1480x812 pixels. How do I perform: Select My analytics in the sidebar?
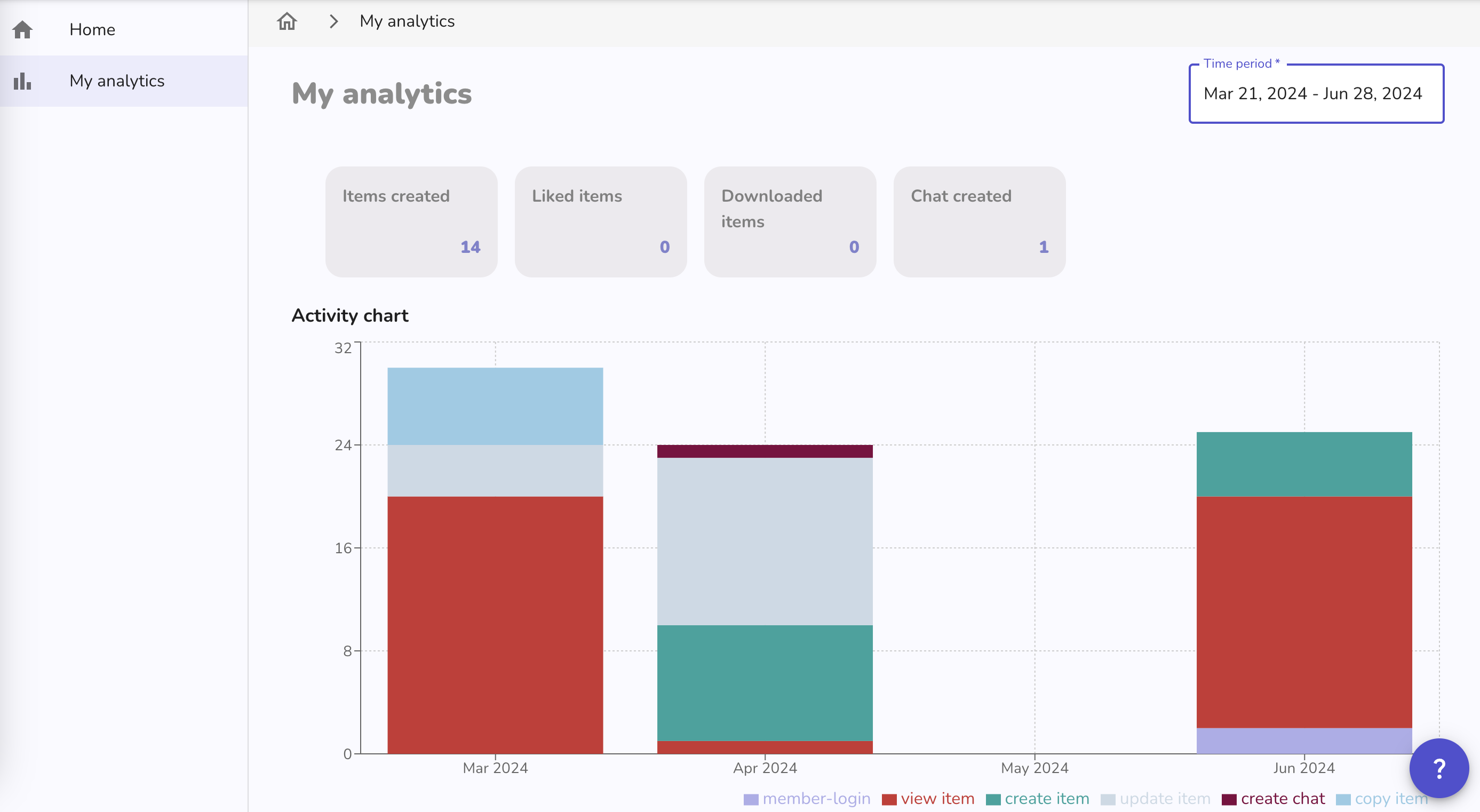click(117, 81)
